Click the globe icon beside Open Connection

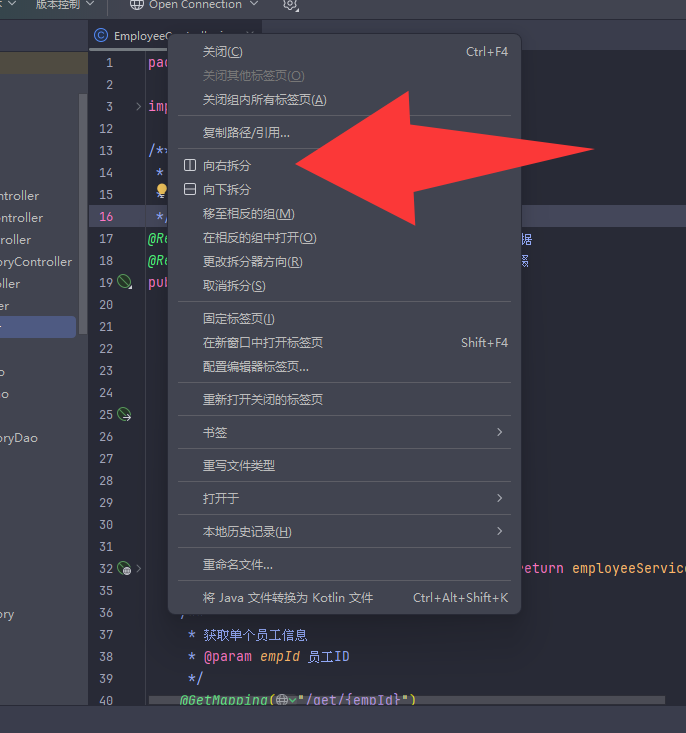[137, 5]
